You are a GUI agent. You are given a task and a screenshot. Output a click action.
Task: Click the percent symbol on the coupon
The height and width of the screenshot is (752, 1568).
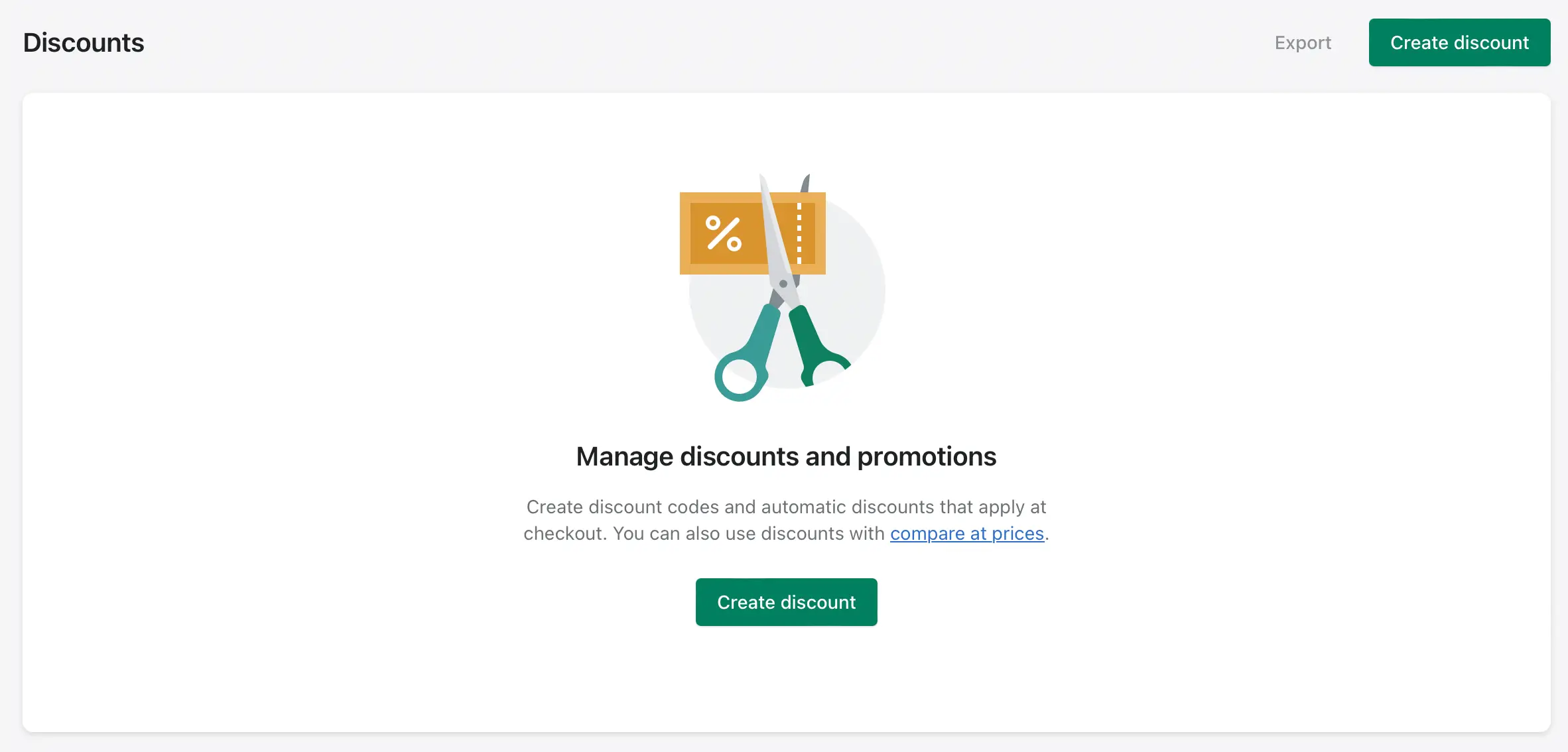coord(723,233)
